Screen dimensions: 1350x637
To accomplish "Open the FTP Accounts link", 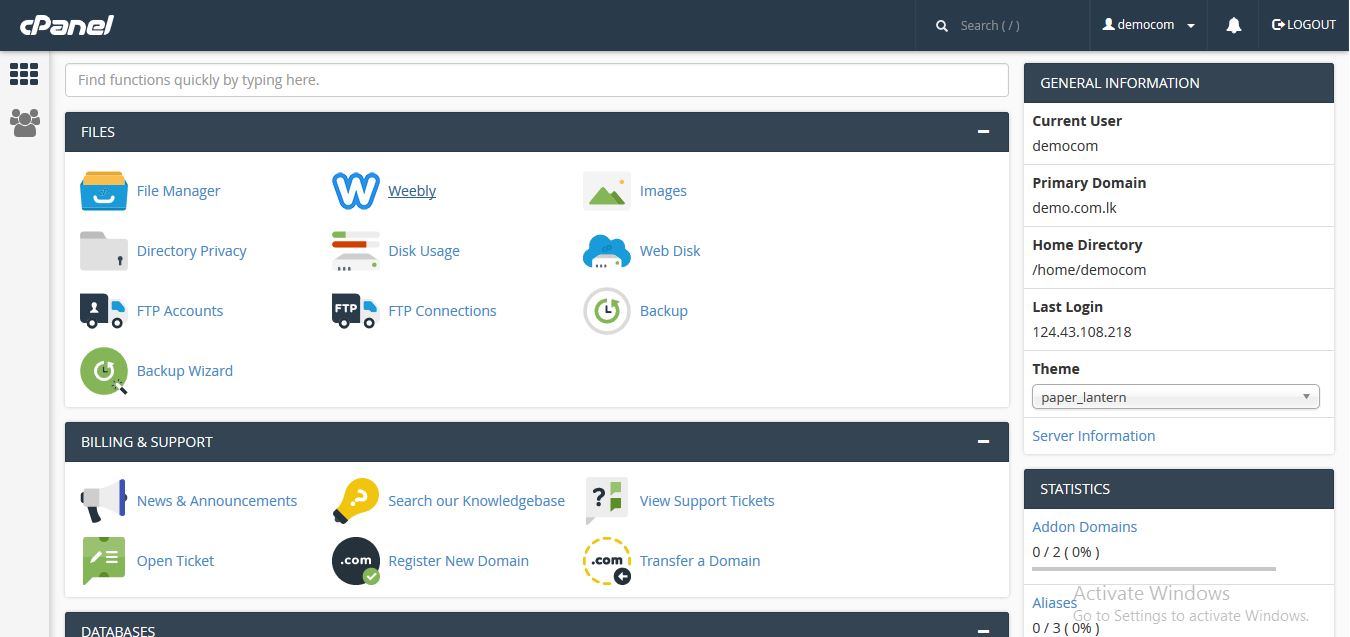I will point(180,311).
